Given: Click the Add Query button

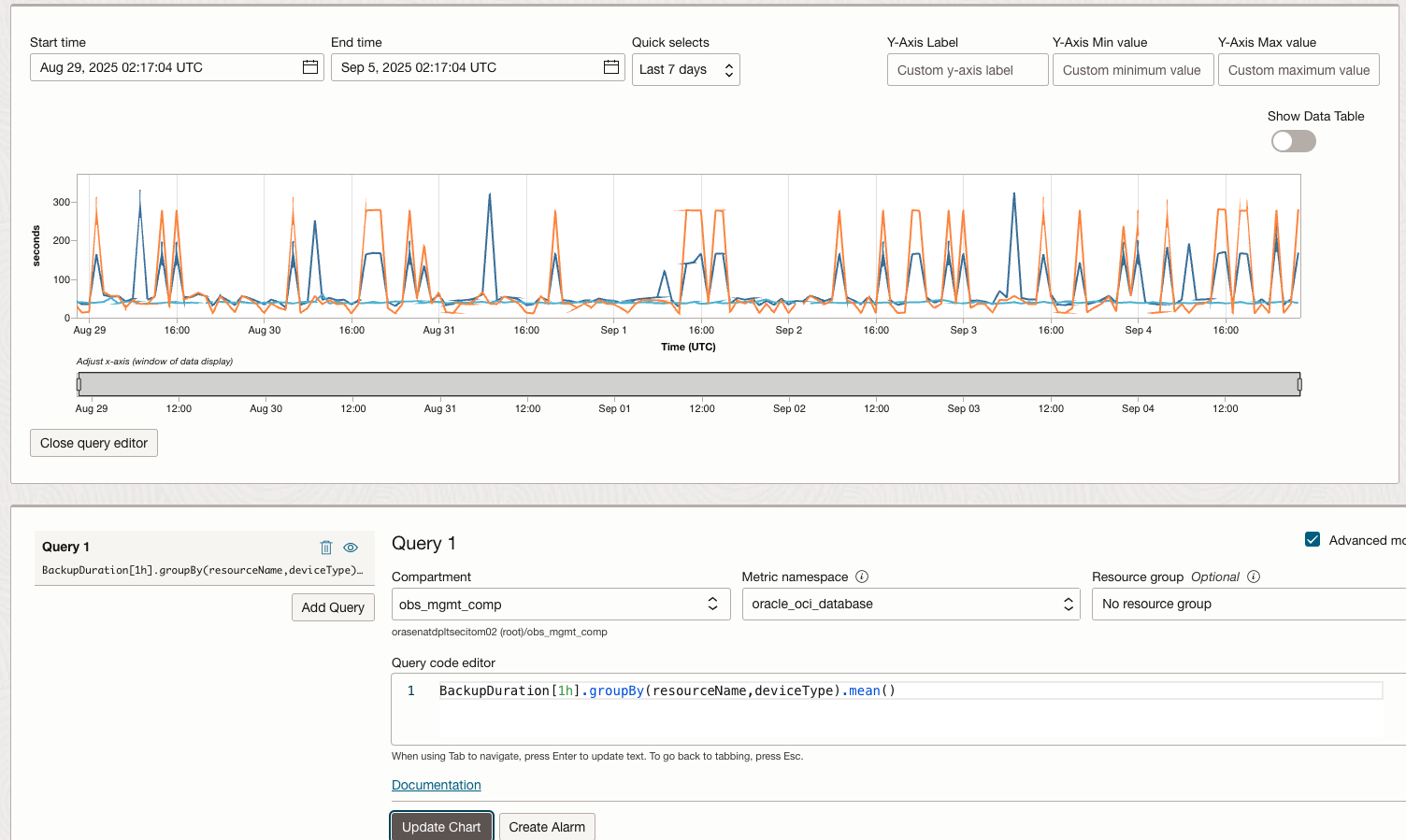Looking at the screenshot, I should tap(333, 606).
